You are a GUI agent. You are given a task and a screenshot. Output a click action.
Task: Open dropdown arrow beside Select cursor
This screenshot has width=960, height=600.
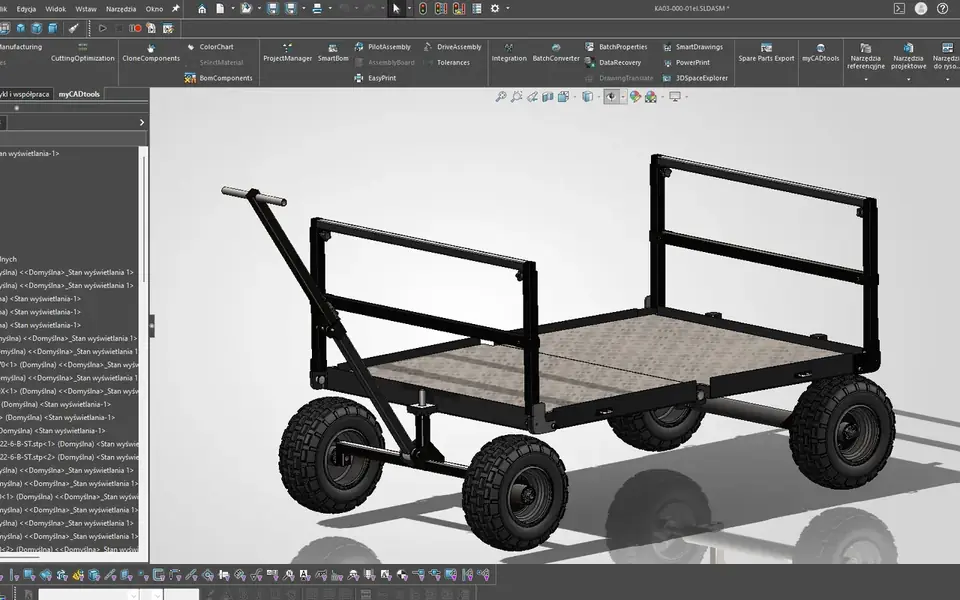pyautogui.click(x=409, y=9)
